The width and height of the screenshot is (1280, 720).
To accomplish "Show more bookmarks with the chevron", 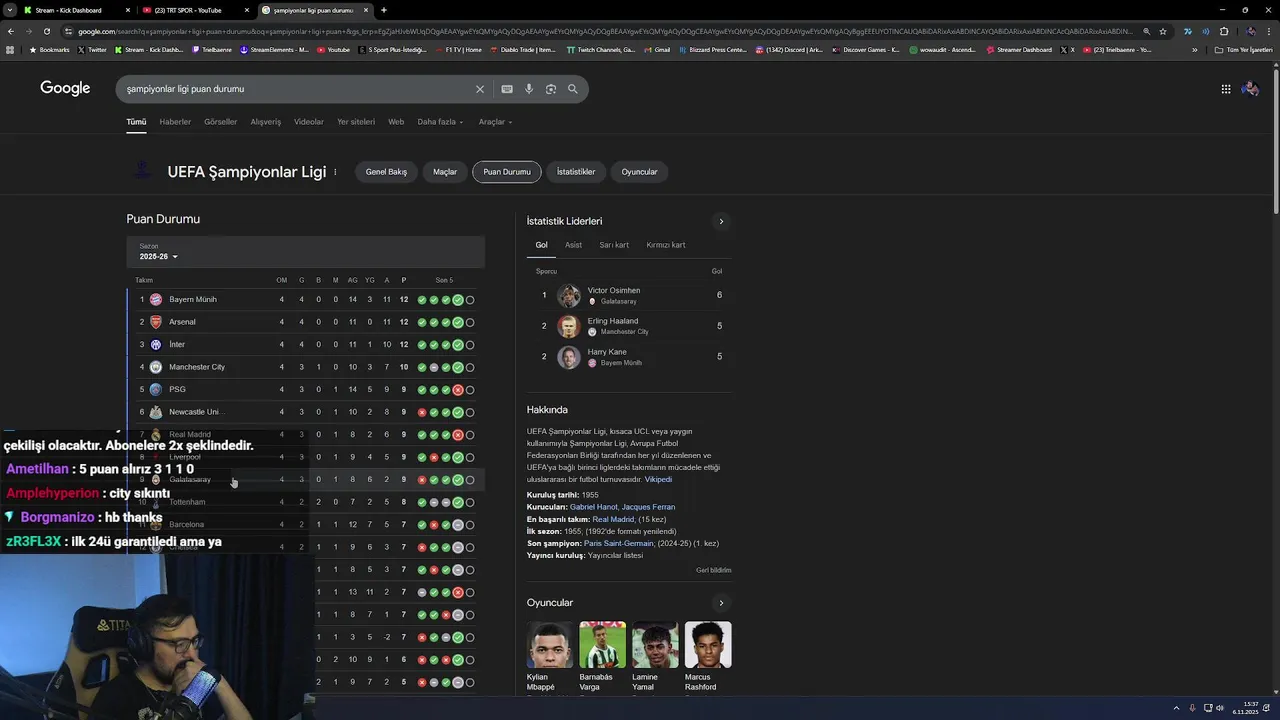I will coord(1194,49).
